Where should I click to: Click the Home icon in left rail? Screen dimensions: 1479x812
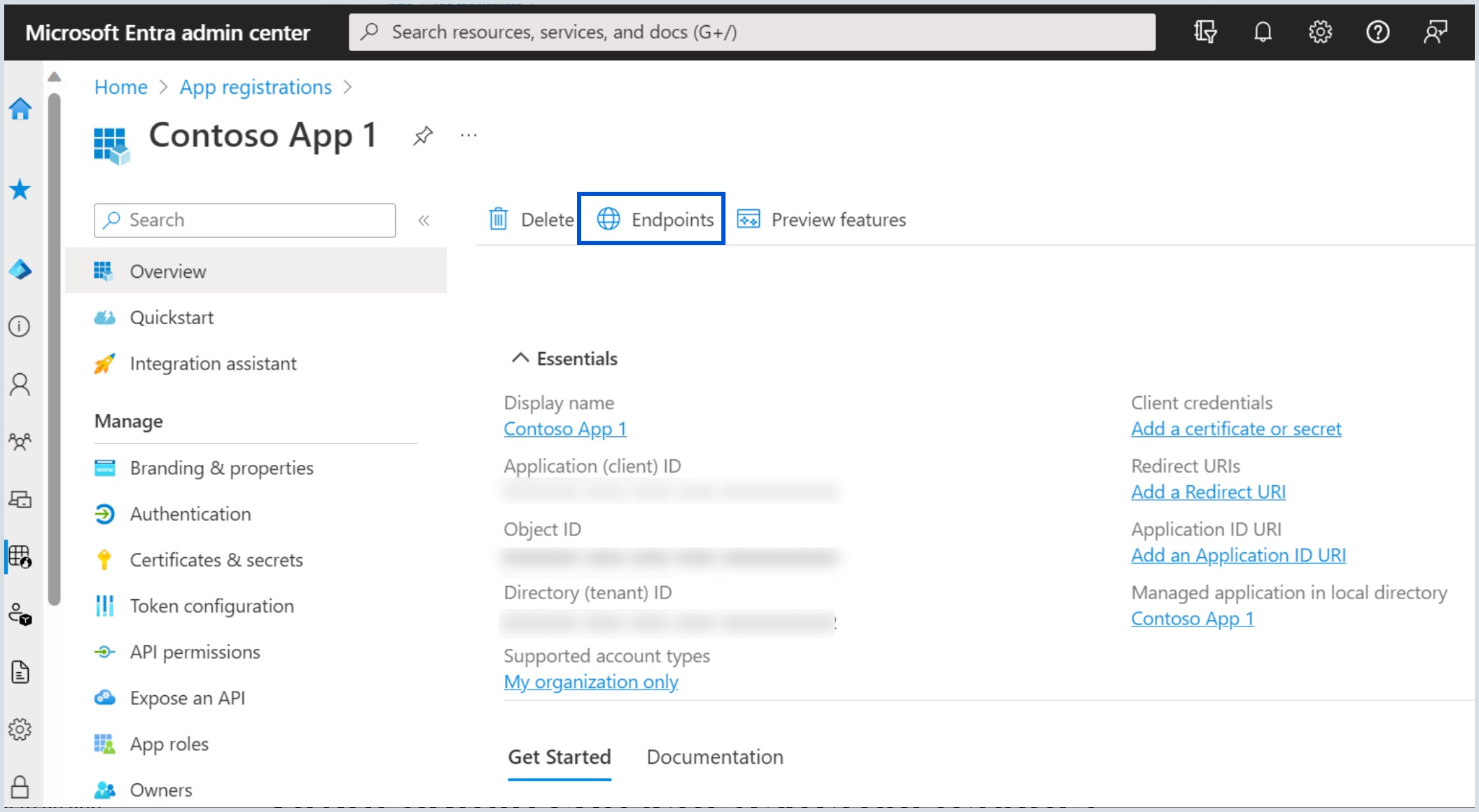point(20,109)
